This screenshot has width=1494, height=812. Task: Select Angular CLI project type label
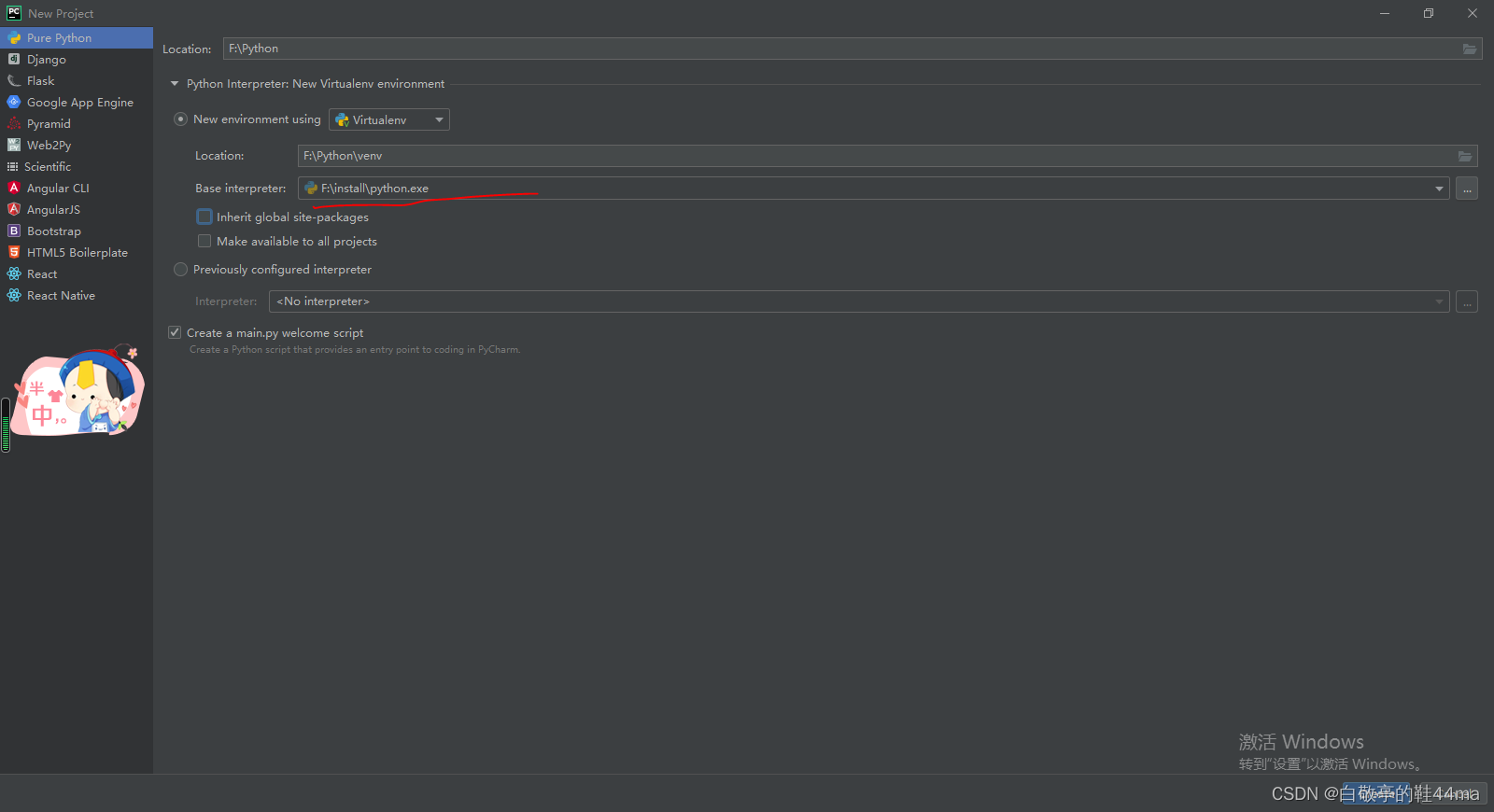click(x=58, y=189)
